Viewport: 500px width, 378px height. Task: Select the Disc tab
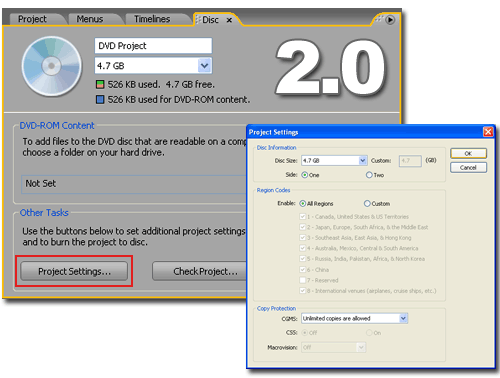click(210, 20)
